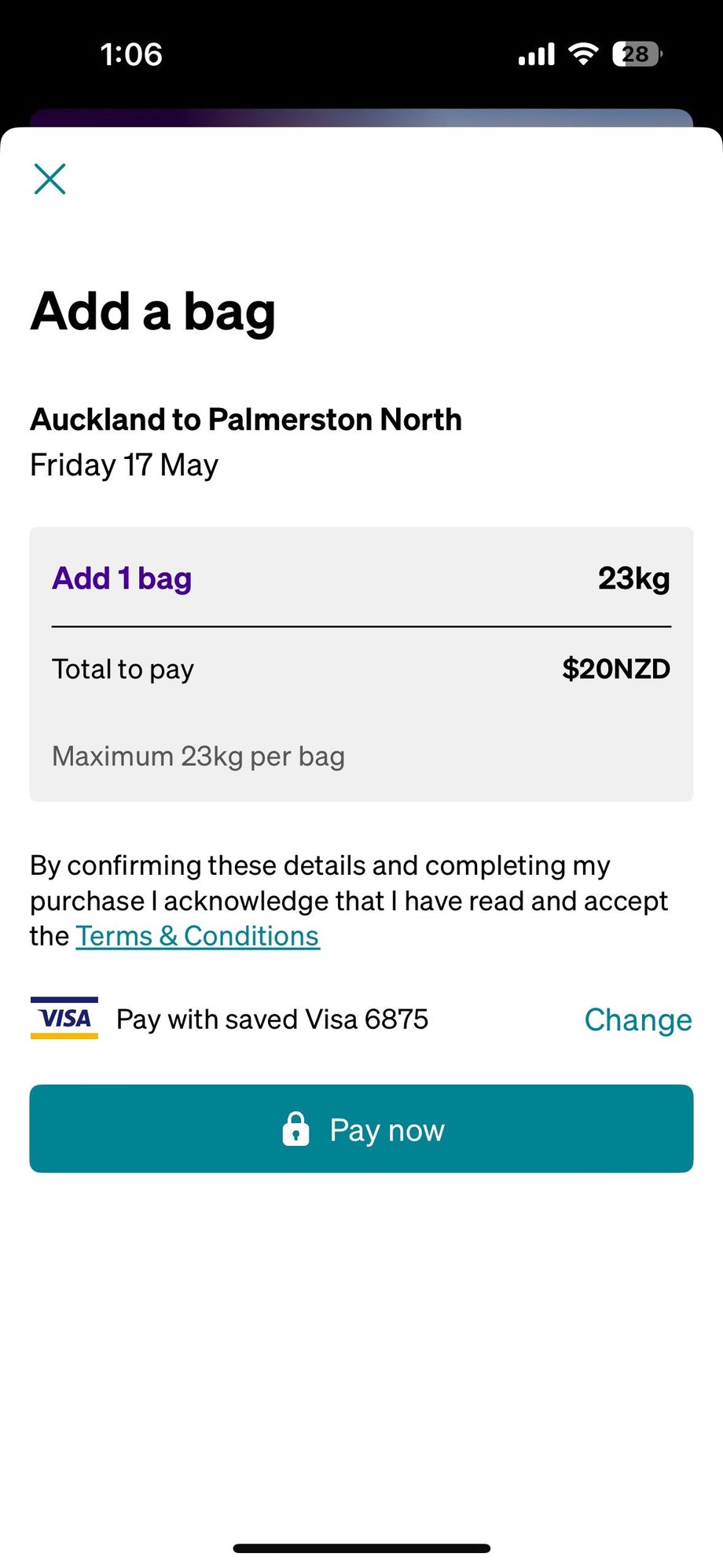This screenshot has width=723, height=1568.
Task: Select the Auckland to Palmerston North route
Action: pos(246,420)
